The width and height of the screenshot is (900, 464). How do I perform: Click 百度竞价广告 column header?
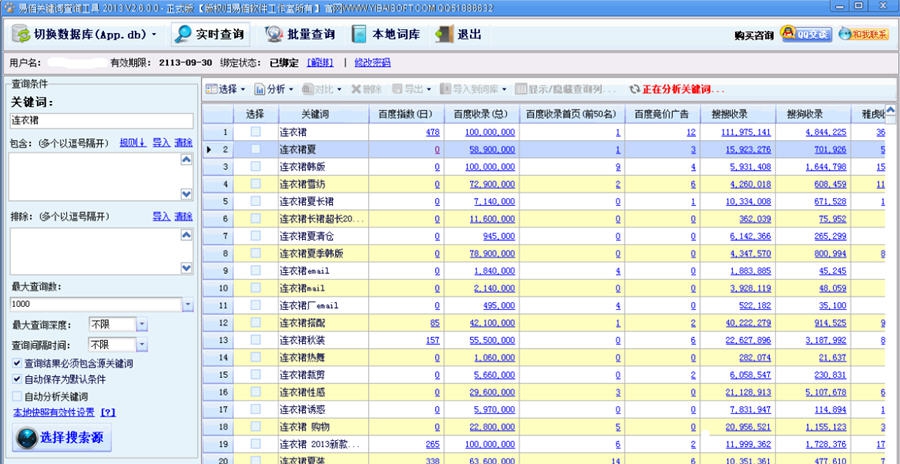point(662,114)
